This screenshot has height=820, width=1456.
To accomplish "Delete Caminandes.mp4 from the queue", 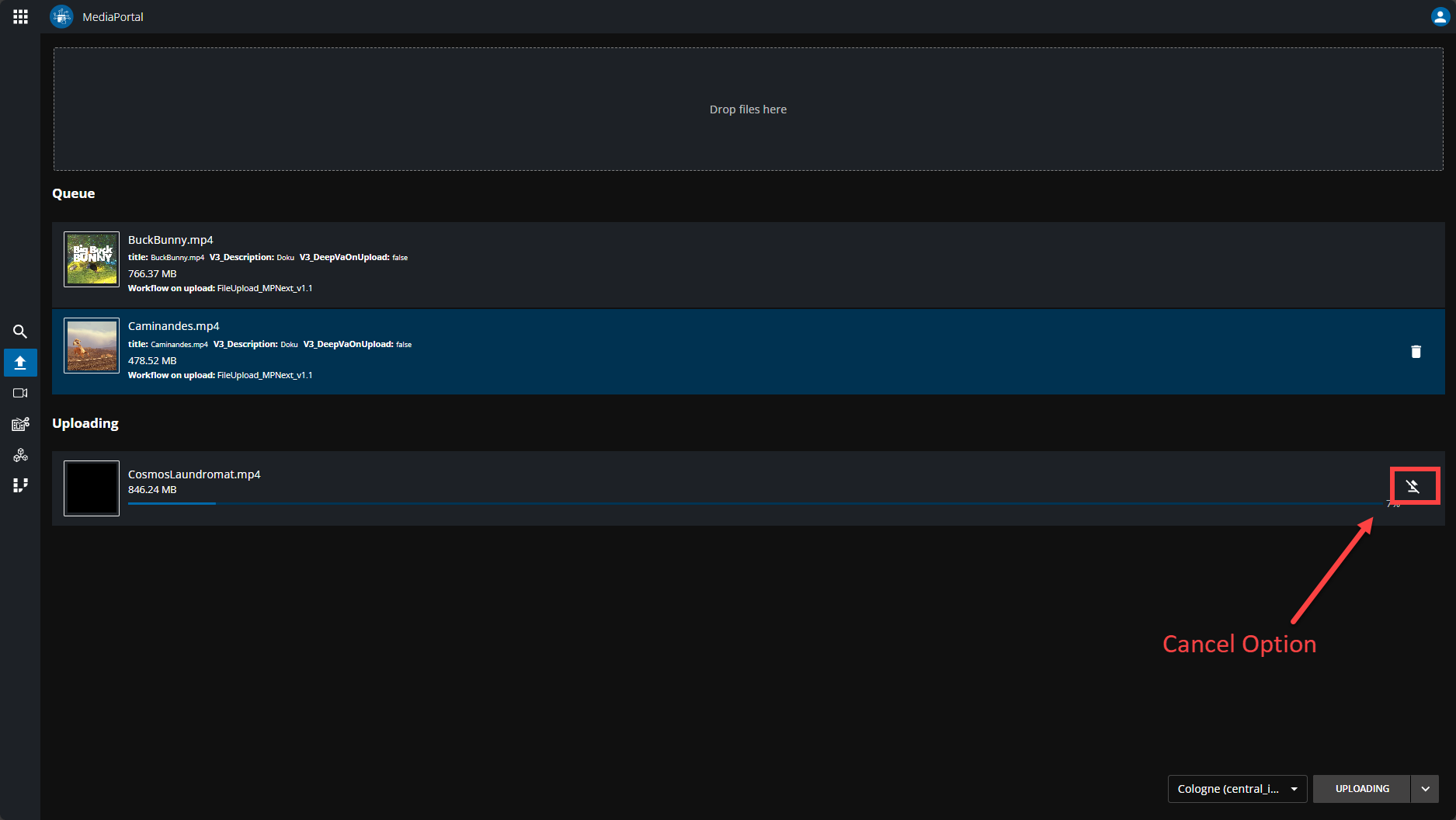I will [x=1416, y=352].
